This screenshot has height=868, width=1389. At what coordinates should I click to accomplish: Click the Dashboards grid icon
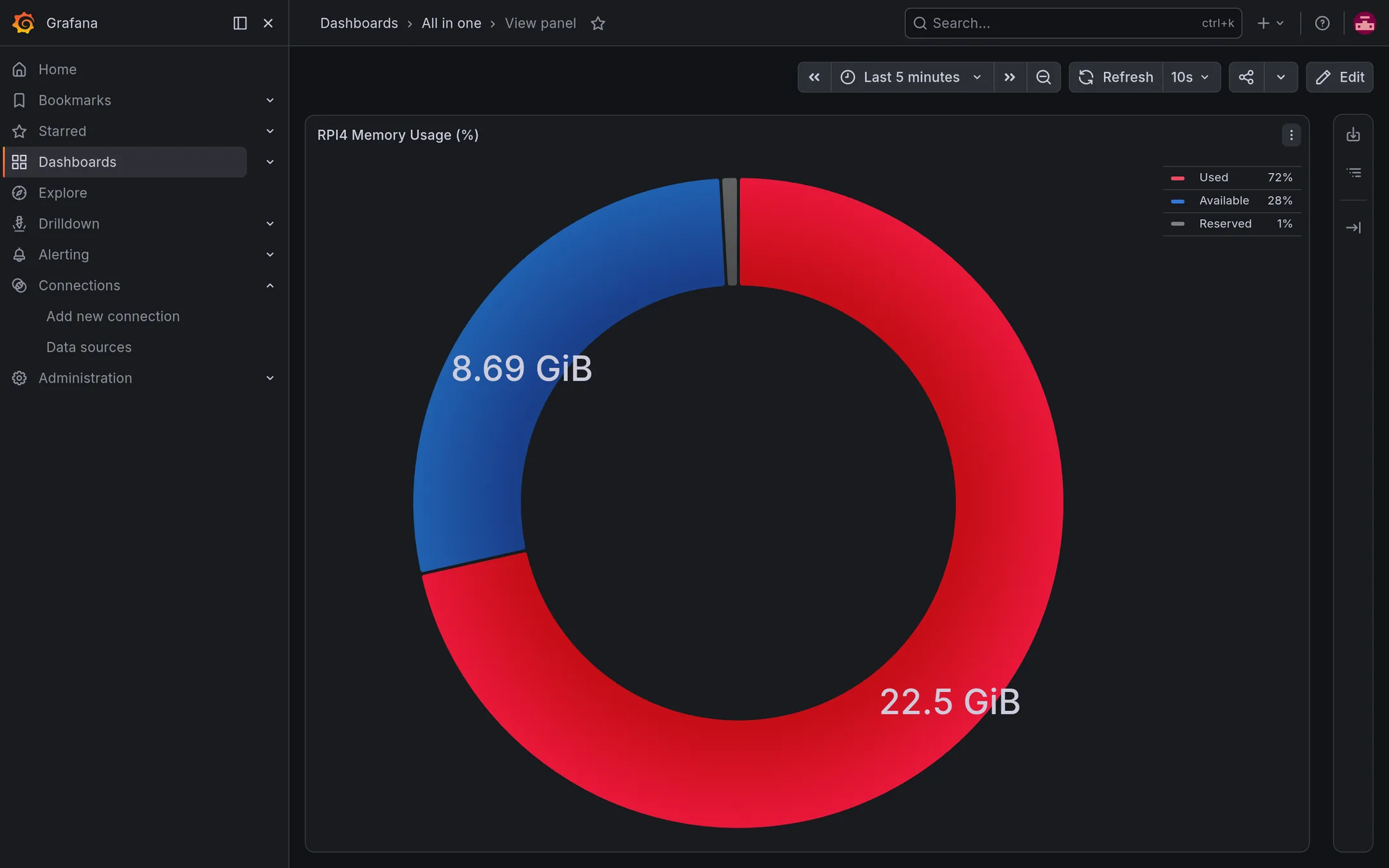click(19, 162)
